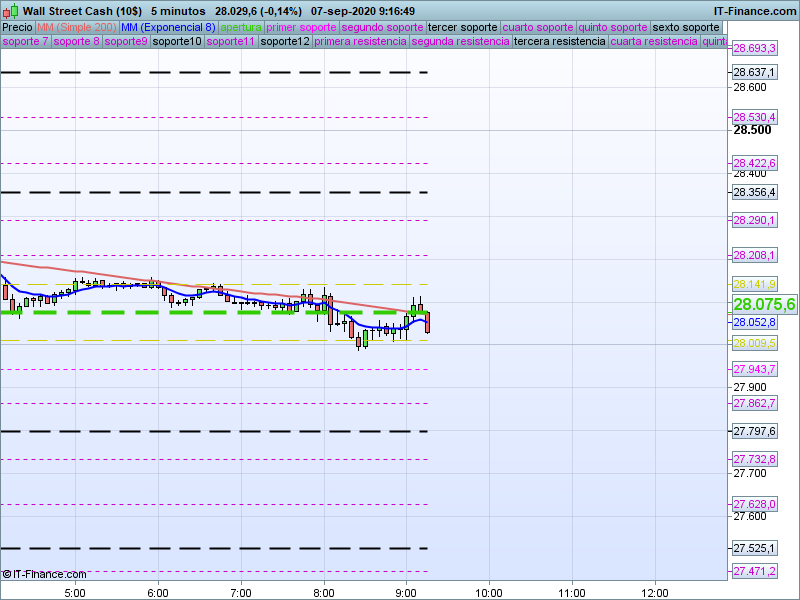
Task: Click the soporte11 legend label
Action: coord(231,41)
